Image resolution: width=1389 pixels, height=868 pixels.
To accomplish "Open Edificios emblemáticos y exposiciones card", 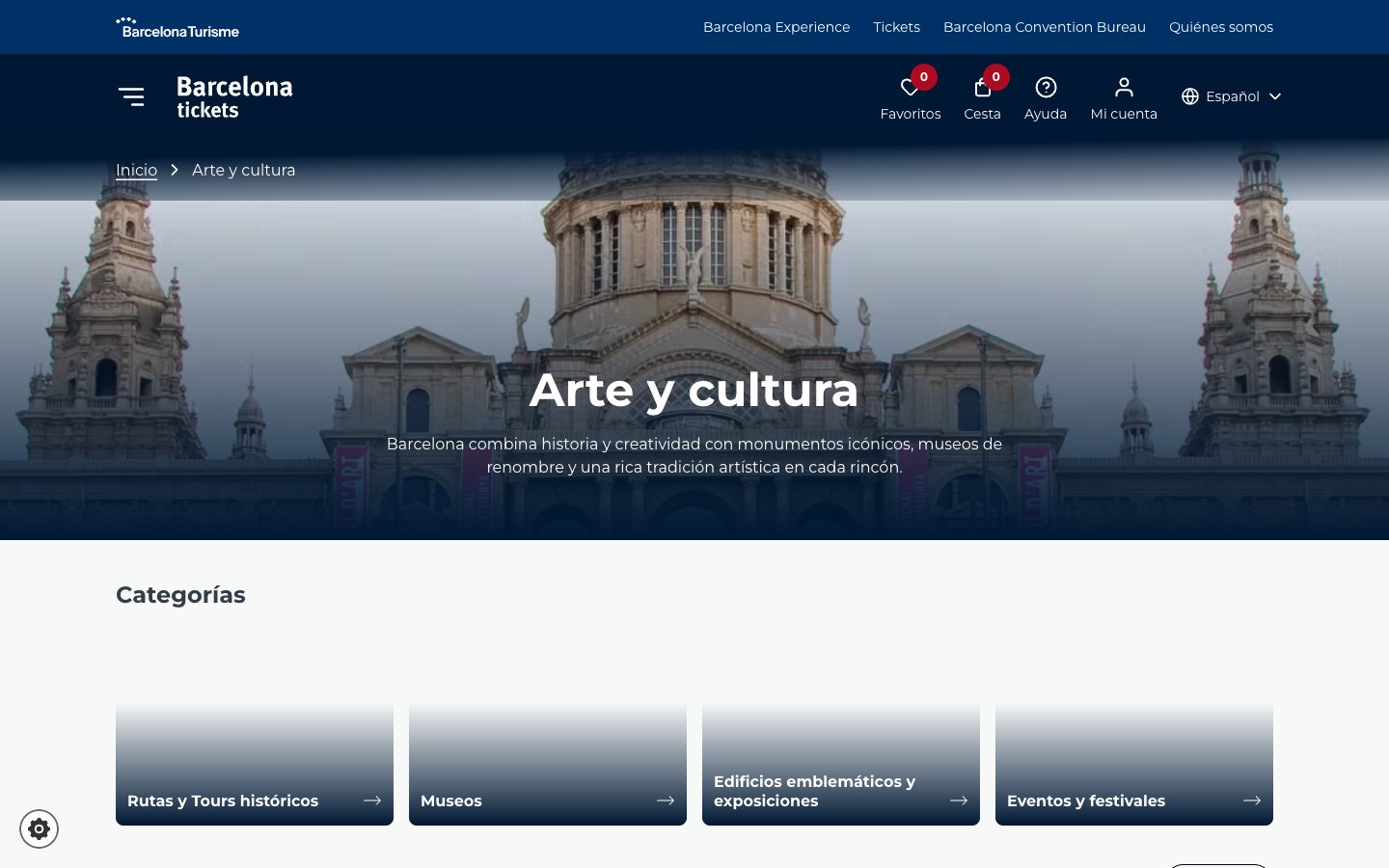I will 814,791.
